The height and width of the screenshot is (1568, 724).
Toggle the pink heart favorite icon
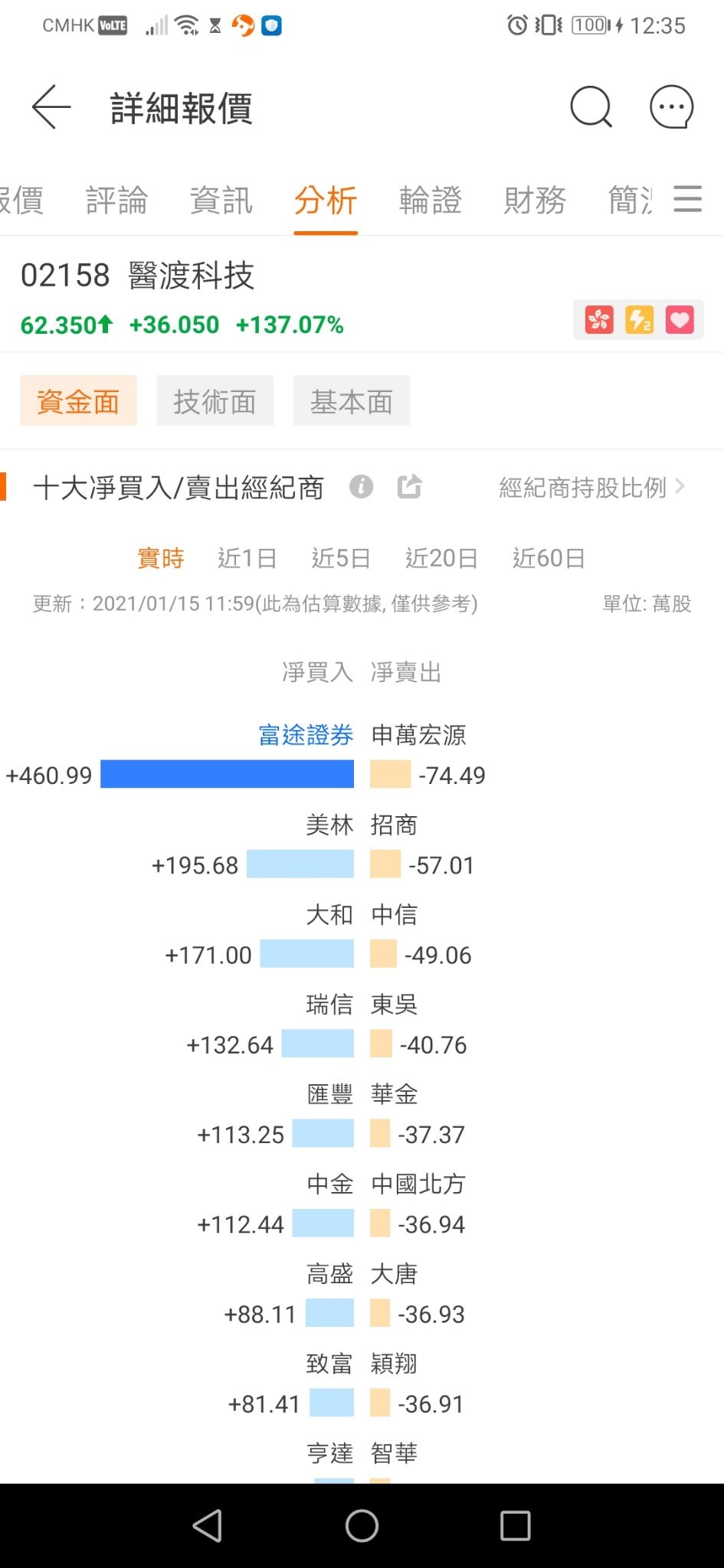tap(680, 319)
